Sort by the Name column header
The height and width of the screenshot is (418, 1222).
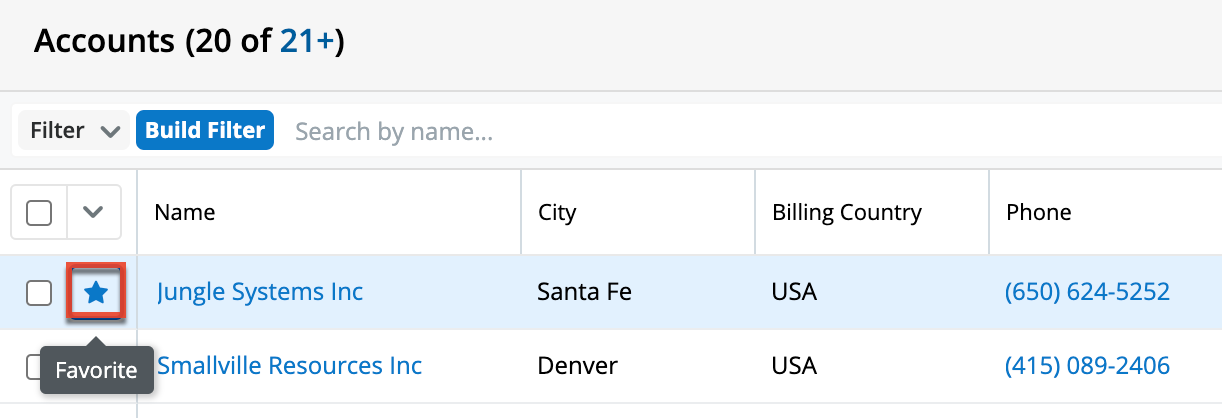tap(185, 212)
